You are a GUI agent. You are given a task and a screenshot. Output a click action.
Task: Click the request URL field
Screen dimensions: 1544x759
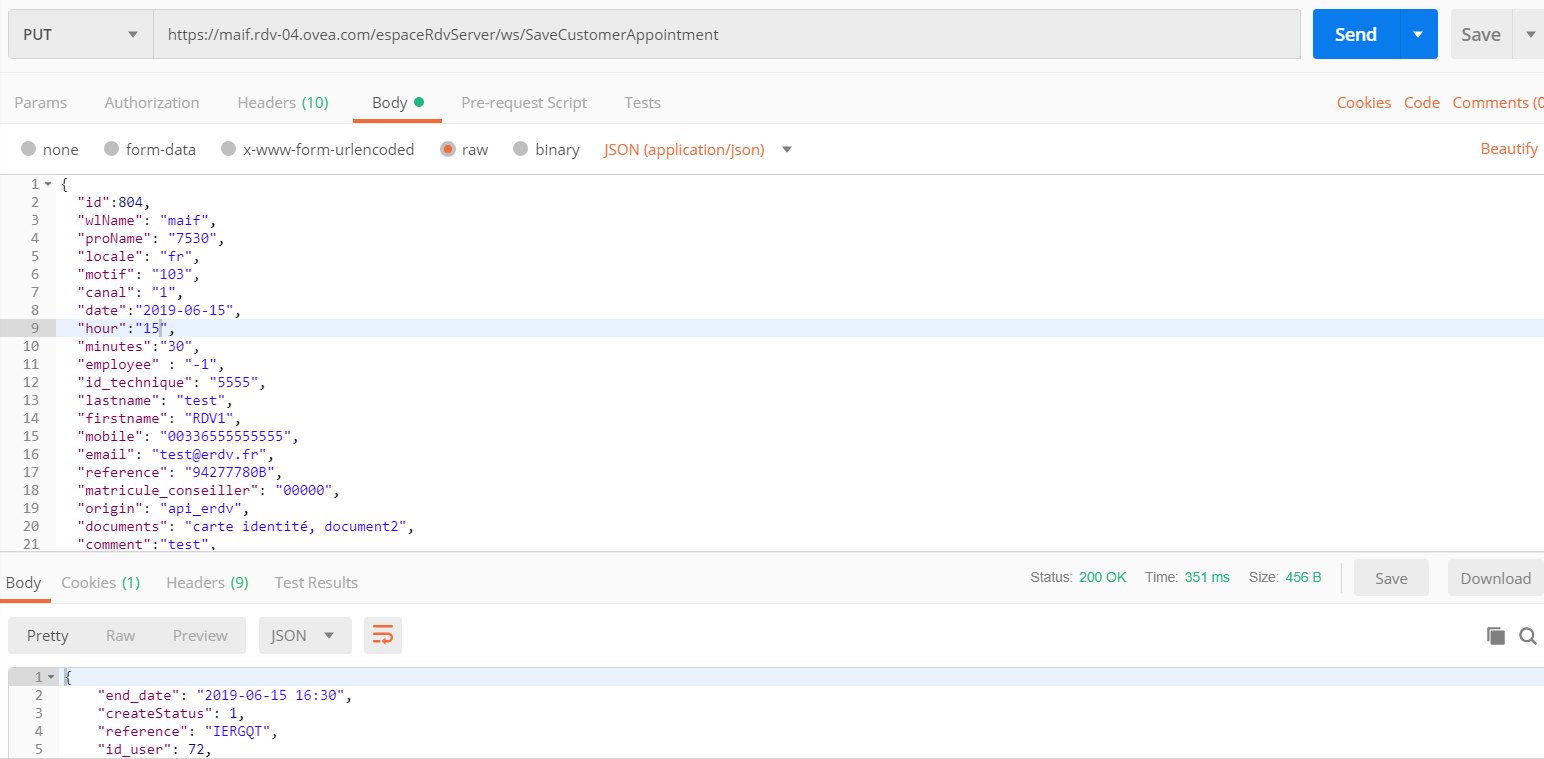[x=727, y=34]
